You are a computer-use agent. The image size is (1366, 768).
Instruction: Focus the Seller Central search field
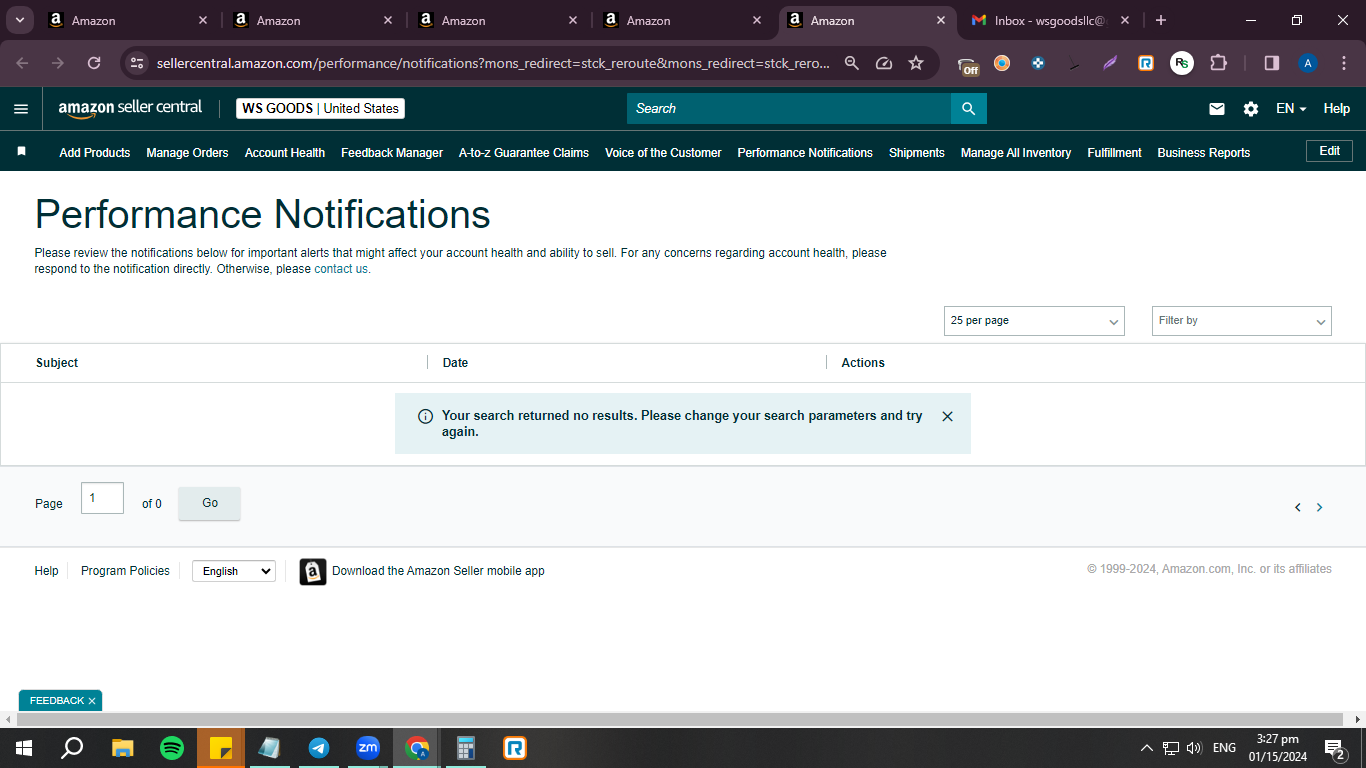[x=789, y=108]
